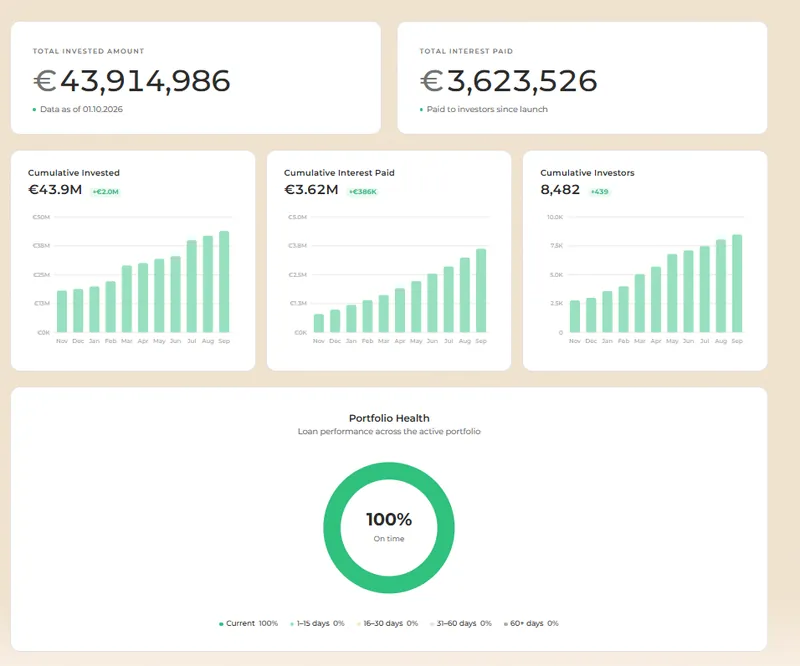Click the Dec bar in Cumulative Investors chart

tap(591, 315)
